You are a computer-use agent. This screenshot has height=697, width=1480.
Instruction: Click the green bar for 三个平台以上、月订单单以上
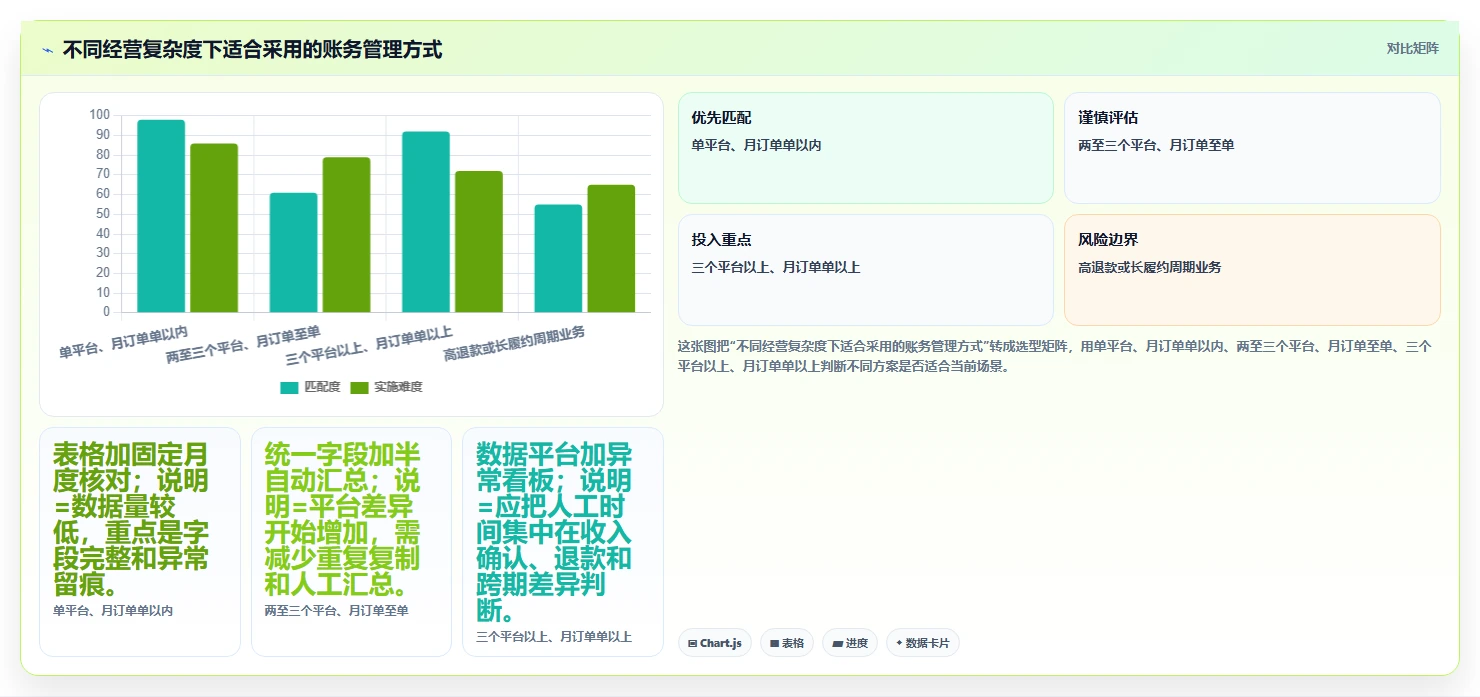(x=479, y=242)
